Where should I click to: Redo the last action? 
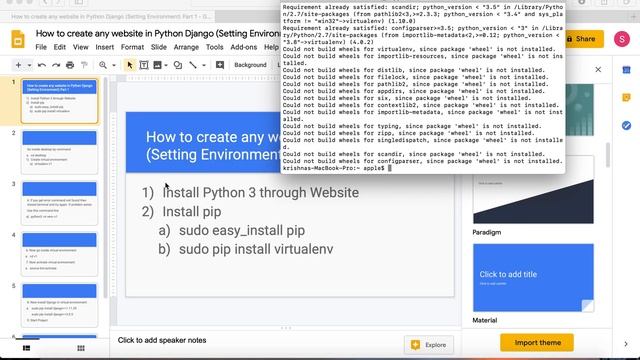(x=56, y=65)
